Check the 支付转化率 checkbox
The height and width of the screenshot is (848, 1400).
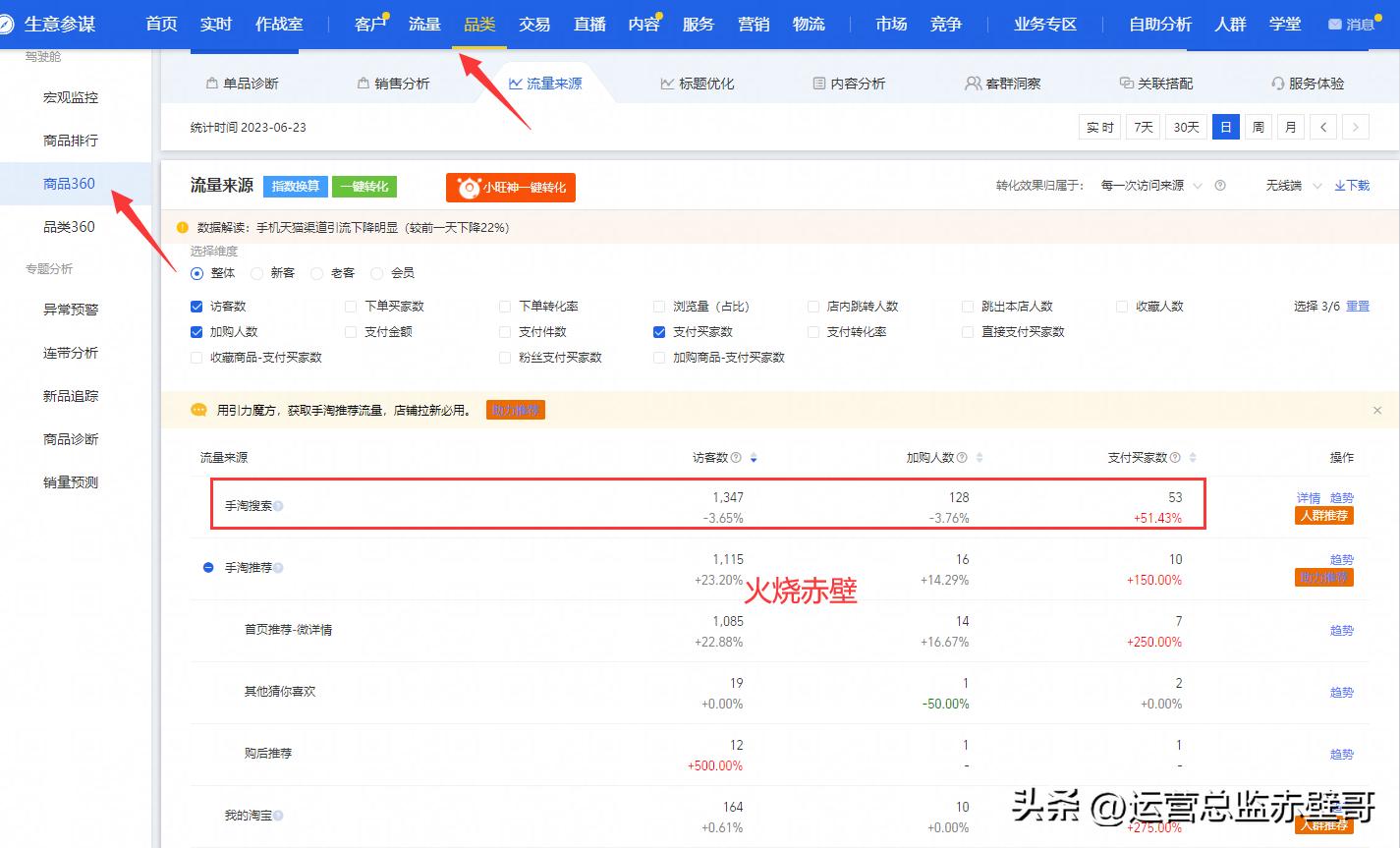[x=813, y=332]
